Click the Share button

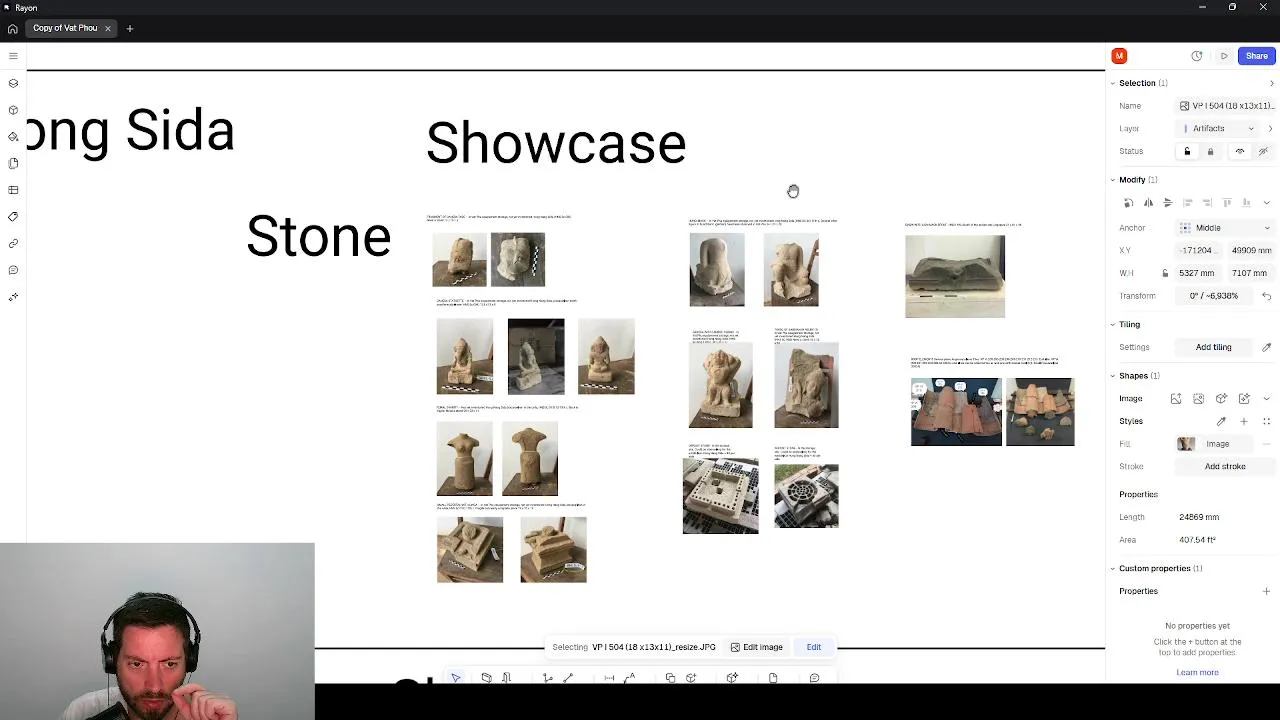pyautogui.click(x=1256, y=56)
